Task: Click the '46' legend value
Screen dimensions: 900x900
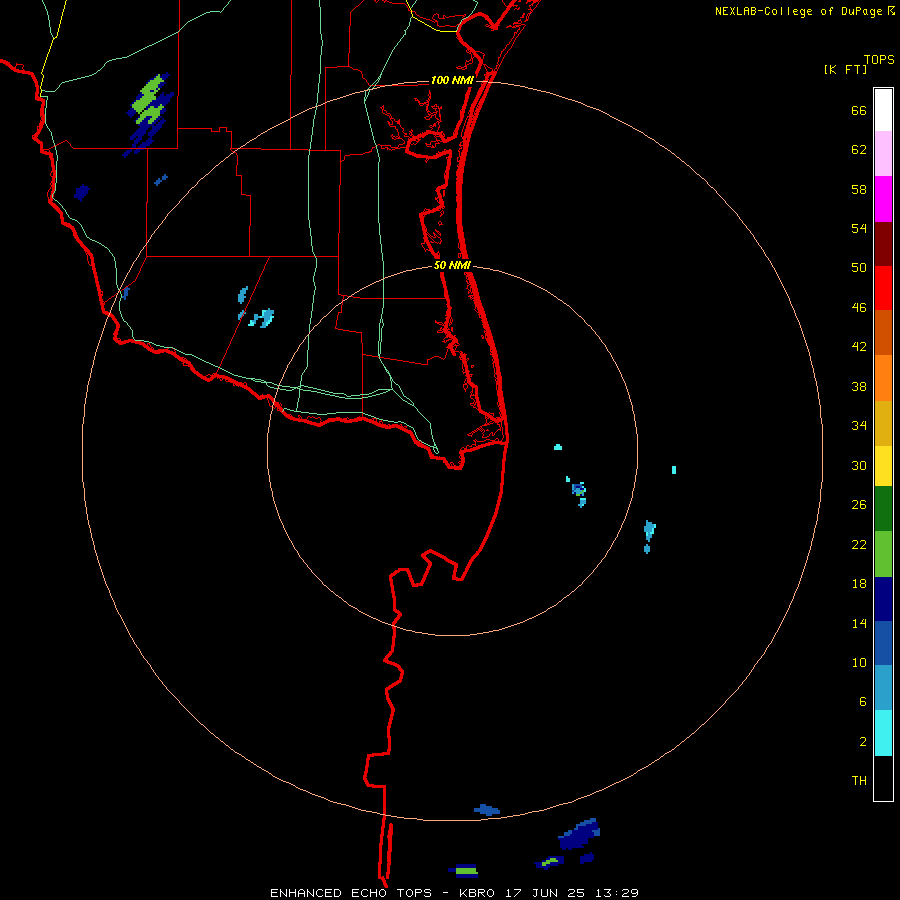Action: (x=859, y=308)
